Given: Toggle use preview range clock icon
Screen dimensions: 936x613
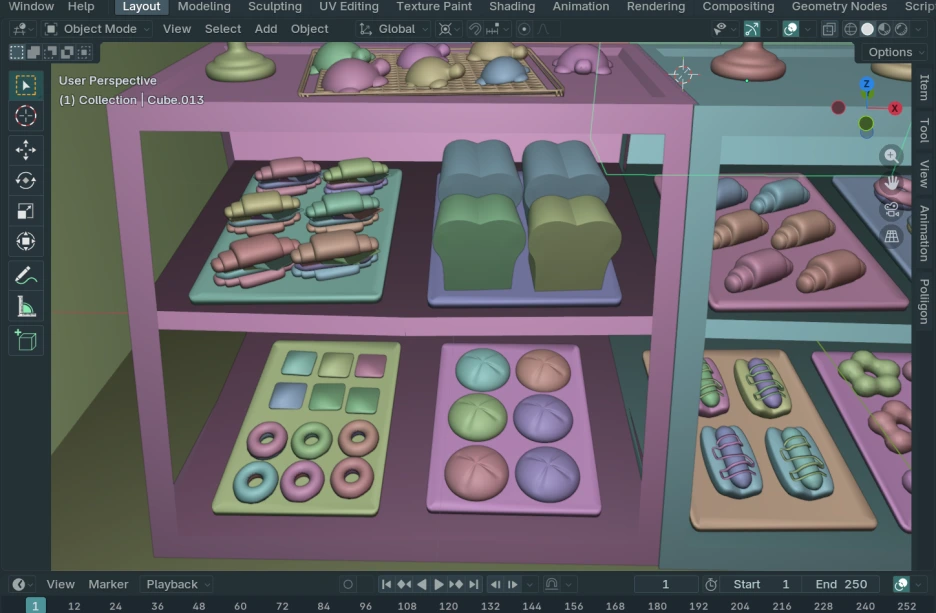Looking at the screenshot, I should tap(710, 584).
